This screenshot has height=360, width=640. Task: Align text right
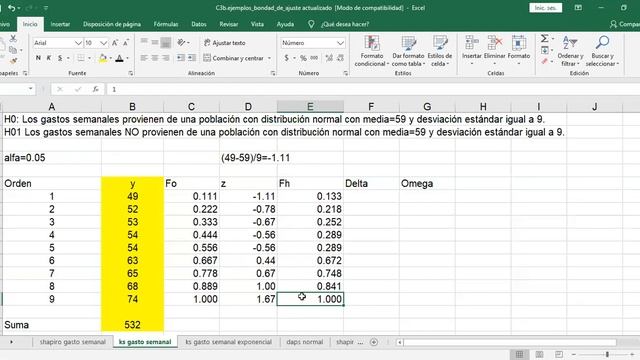click(165, 58)
